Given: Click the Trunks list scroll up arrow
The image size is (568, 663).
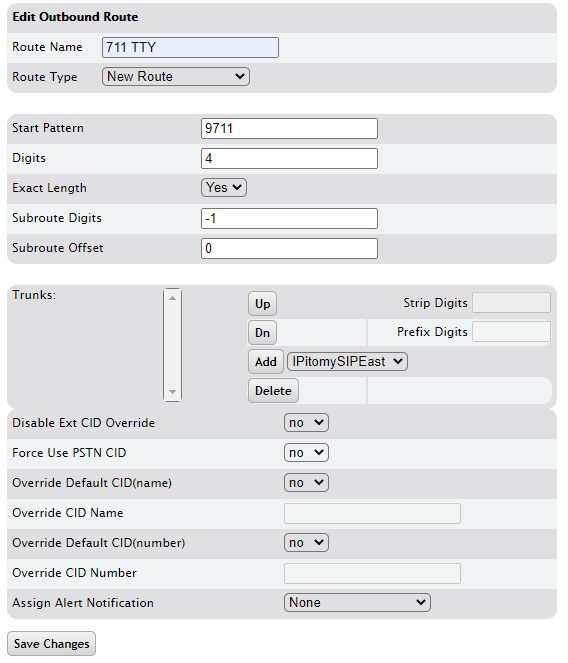Looking at the screenshot, I should pos(172,298).
